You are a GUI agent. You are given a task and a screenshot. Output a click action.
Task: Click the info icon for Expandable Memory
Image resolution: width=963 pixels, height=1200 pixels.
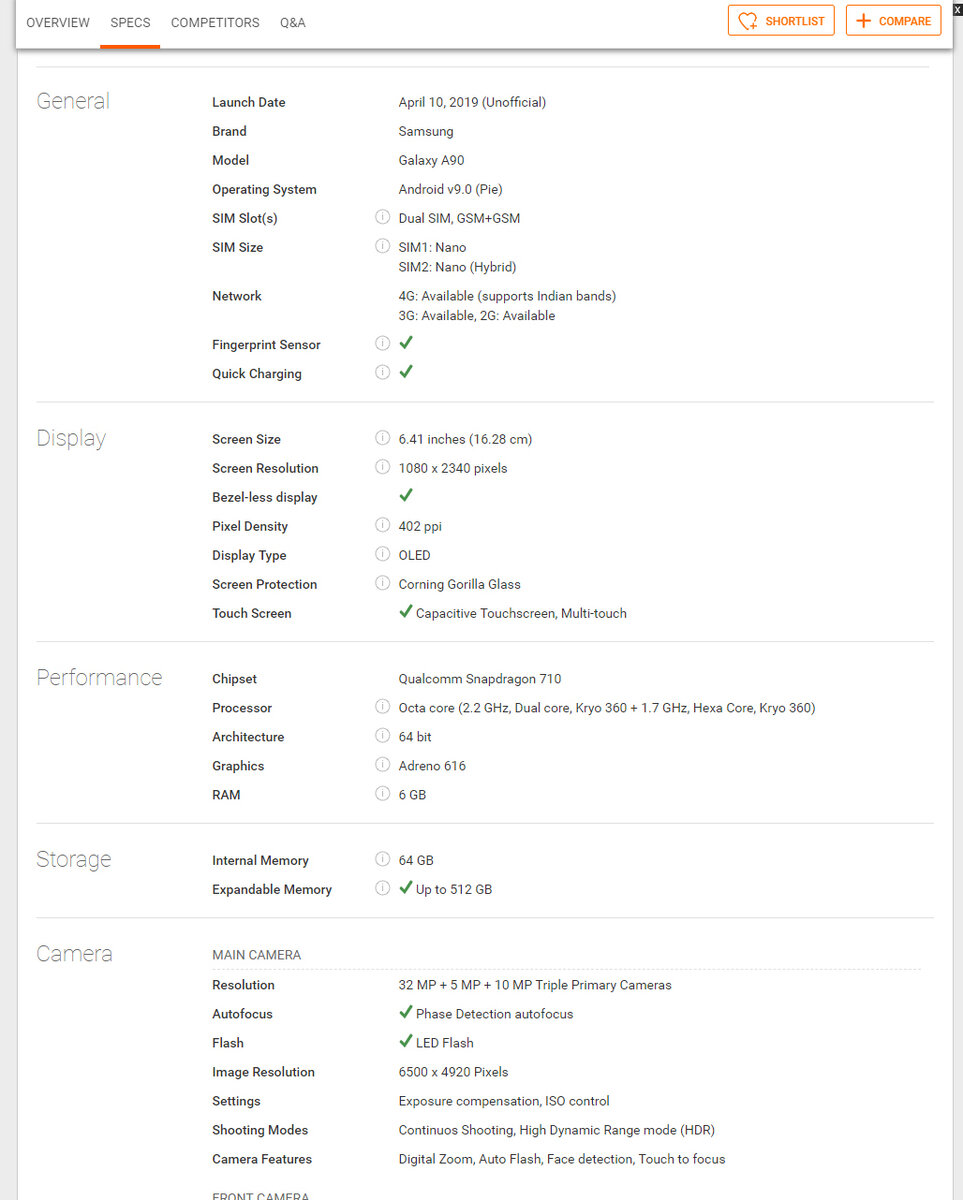click(382, 888)
